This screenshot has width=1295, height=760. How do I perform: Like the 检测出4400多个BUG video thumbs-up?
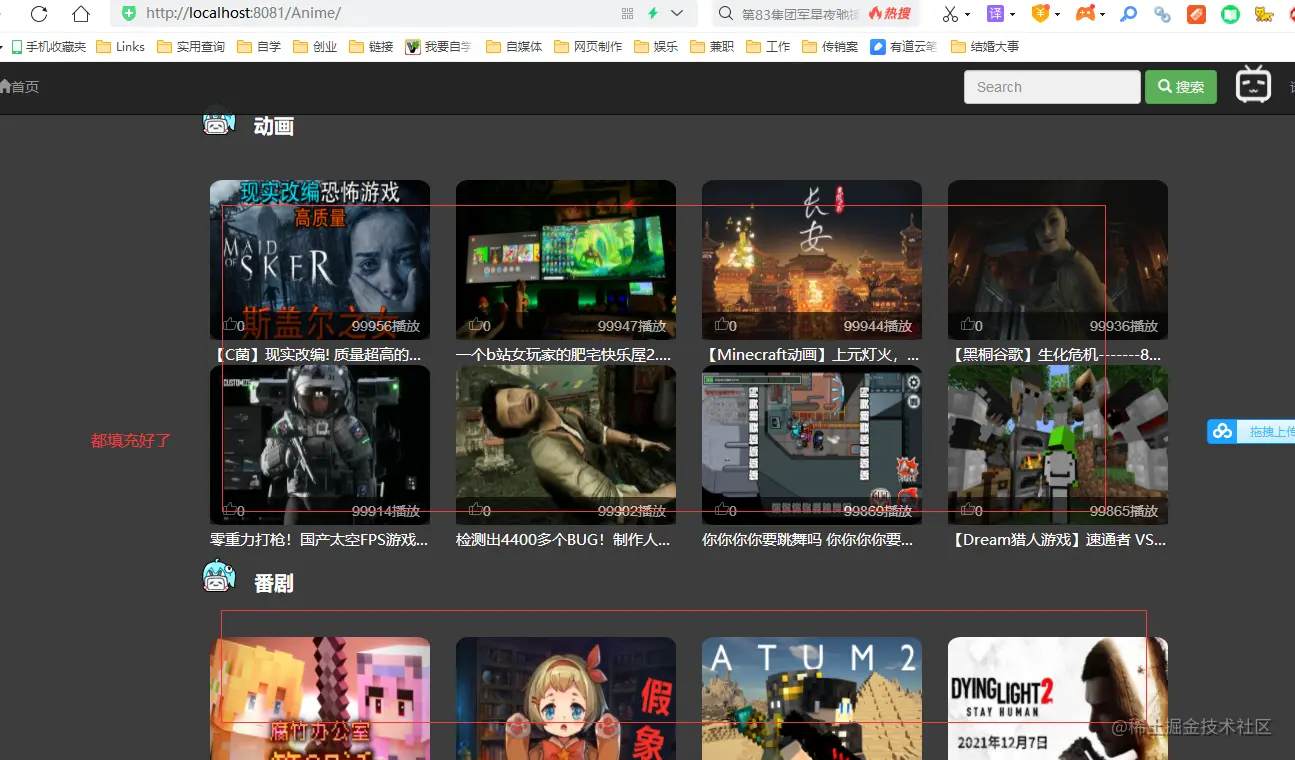point(476,510)
